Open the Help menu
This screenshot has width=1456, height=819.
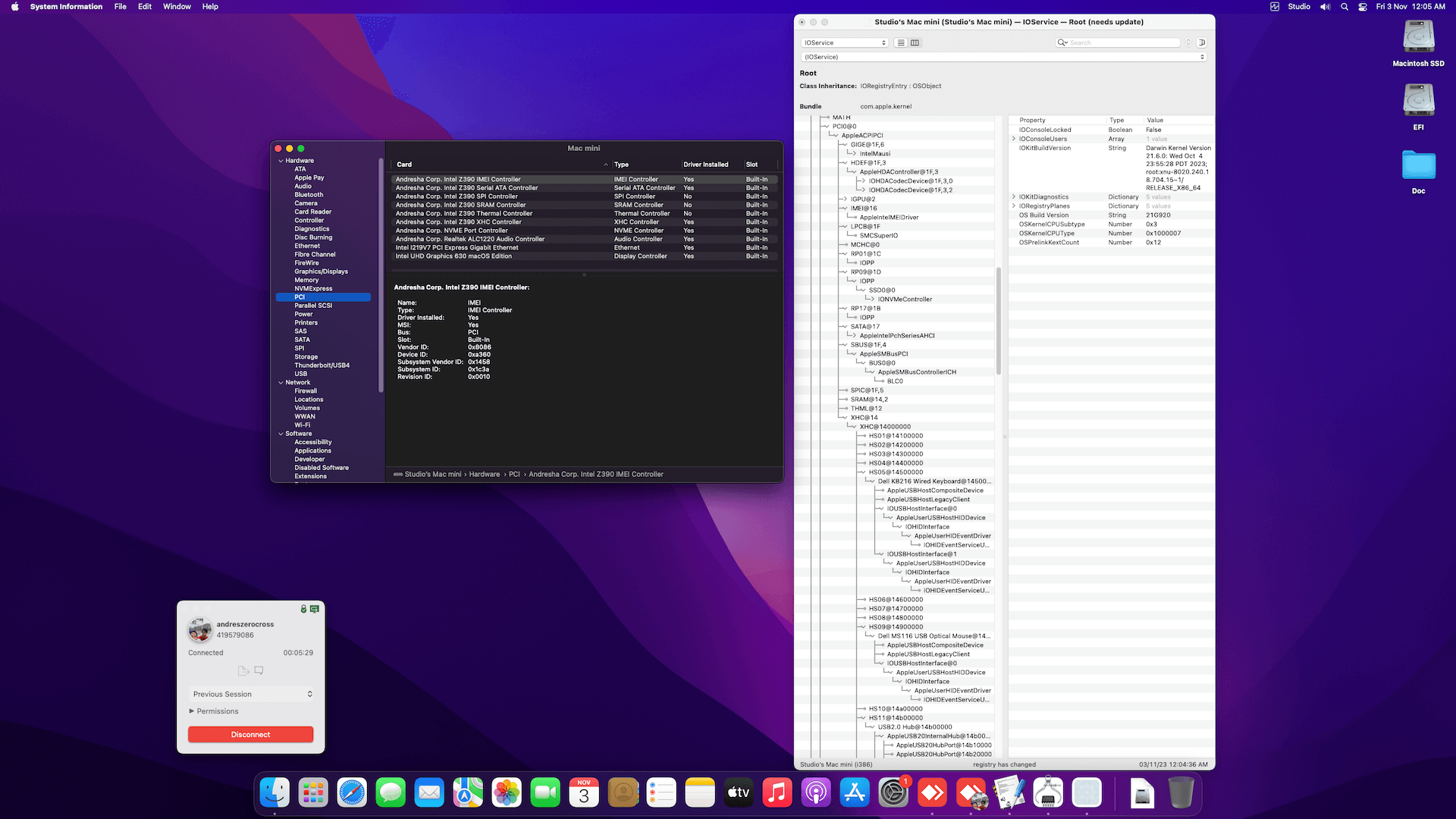(x=210, y=7)
